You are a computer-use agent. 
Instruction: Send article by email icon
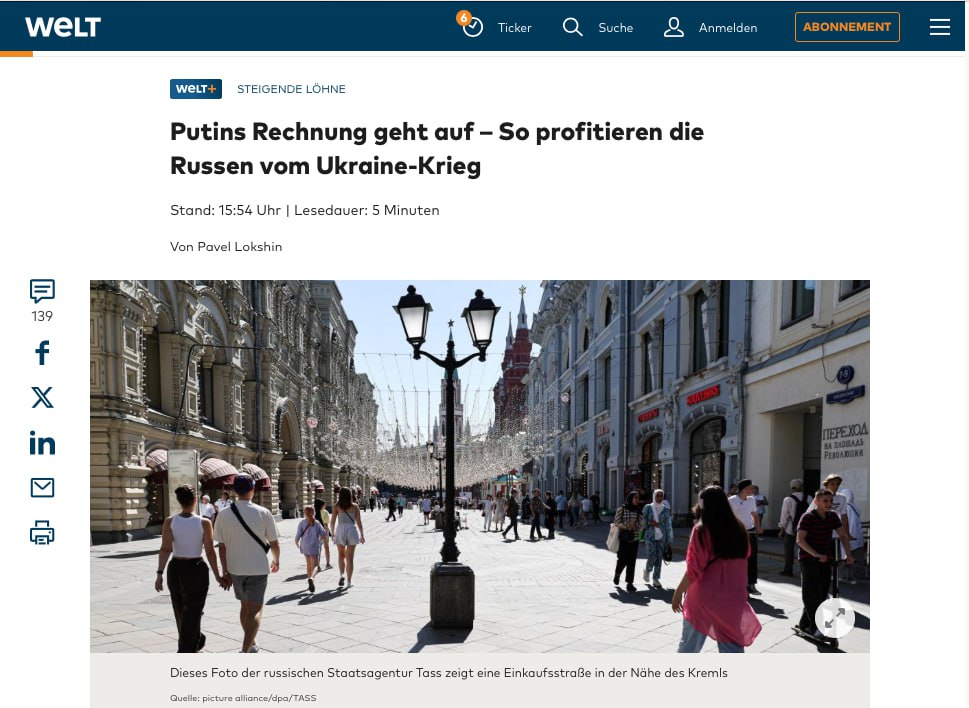pos(42,488)
